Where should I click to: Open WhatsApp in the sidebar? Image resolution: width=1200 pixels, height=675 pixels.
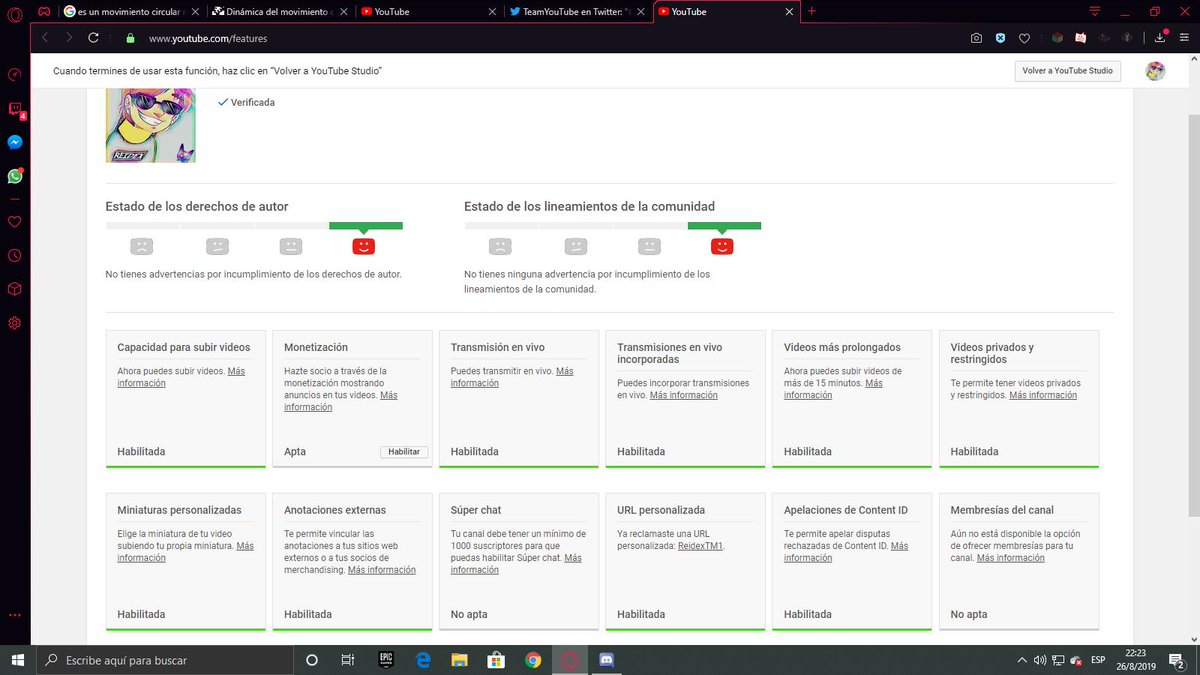click(x=15, y=176)
